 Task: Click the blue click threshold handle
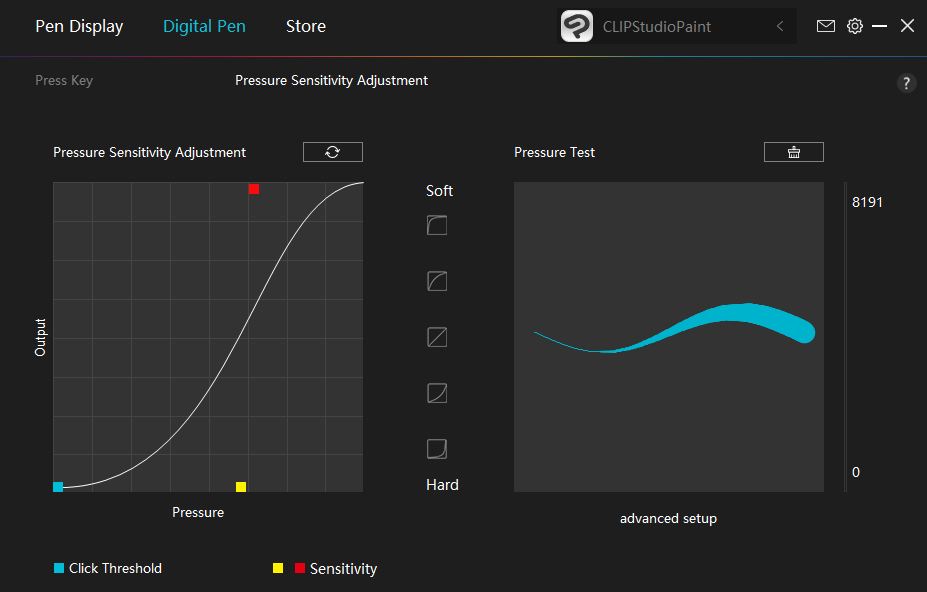point(58,487)
